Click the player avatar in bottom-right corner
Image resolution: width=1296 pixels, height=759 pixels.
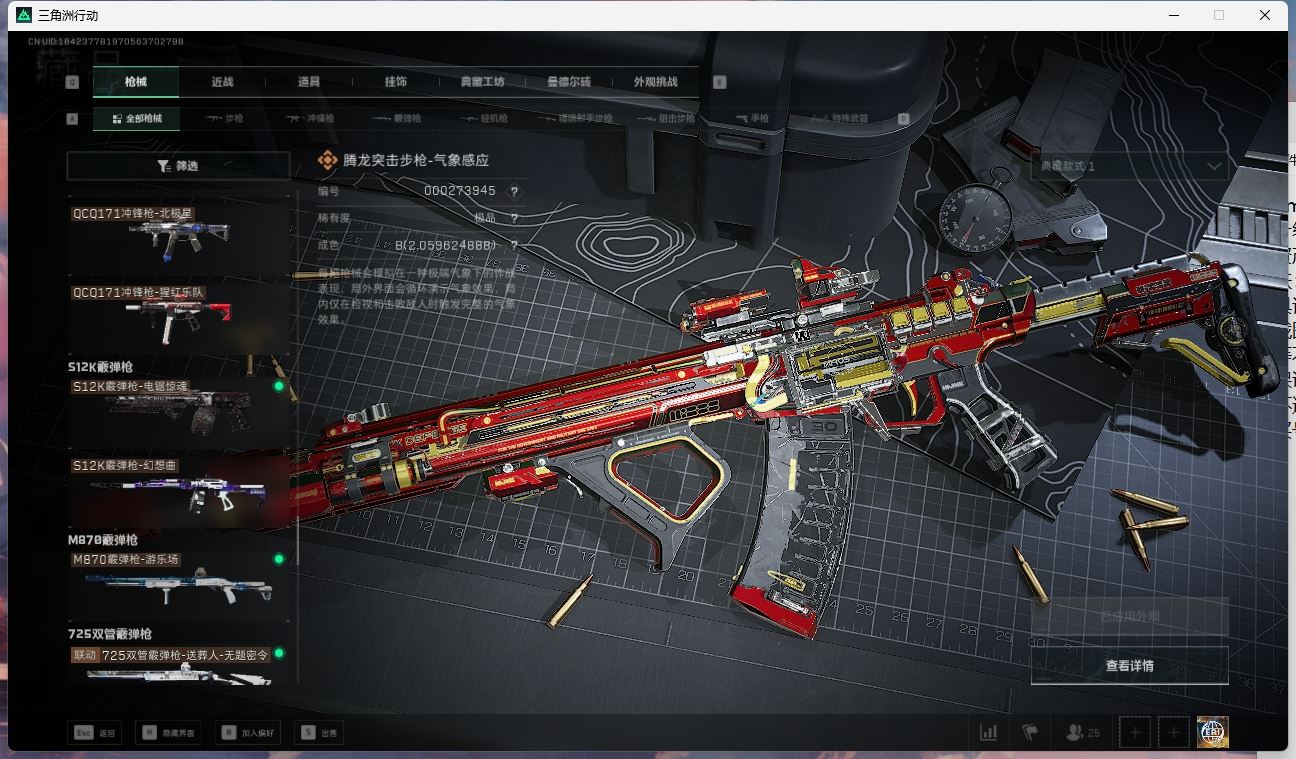coord(1212,732)
